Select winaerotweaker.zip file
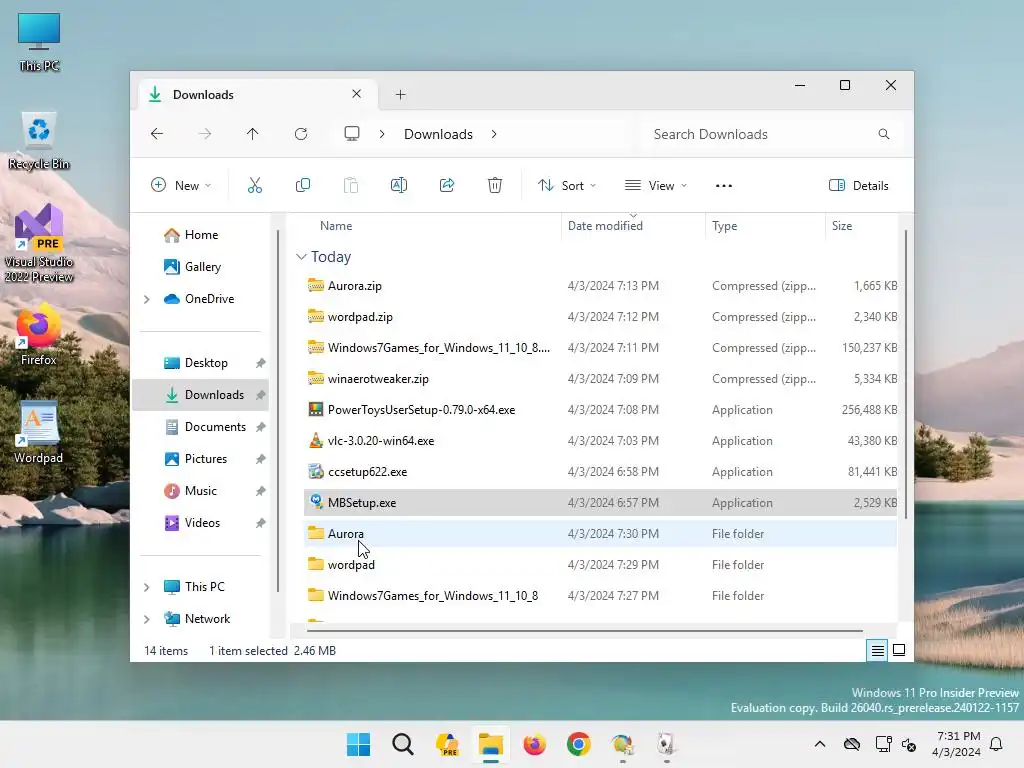 [601, 379]
